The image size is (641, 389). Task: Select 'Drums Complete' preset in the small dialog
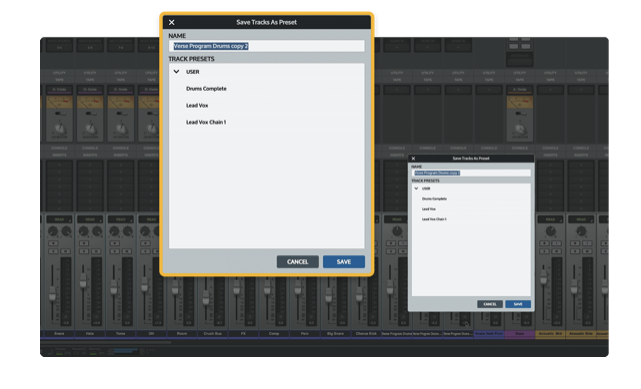434,199
